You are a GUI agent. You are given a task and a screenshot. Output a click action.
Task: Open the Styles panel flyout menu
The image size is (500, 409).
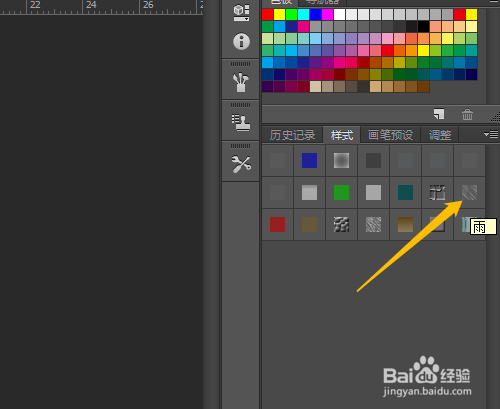pyautogui.click(x=491, y=134)
